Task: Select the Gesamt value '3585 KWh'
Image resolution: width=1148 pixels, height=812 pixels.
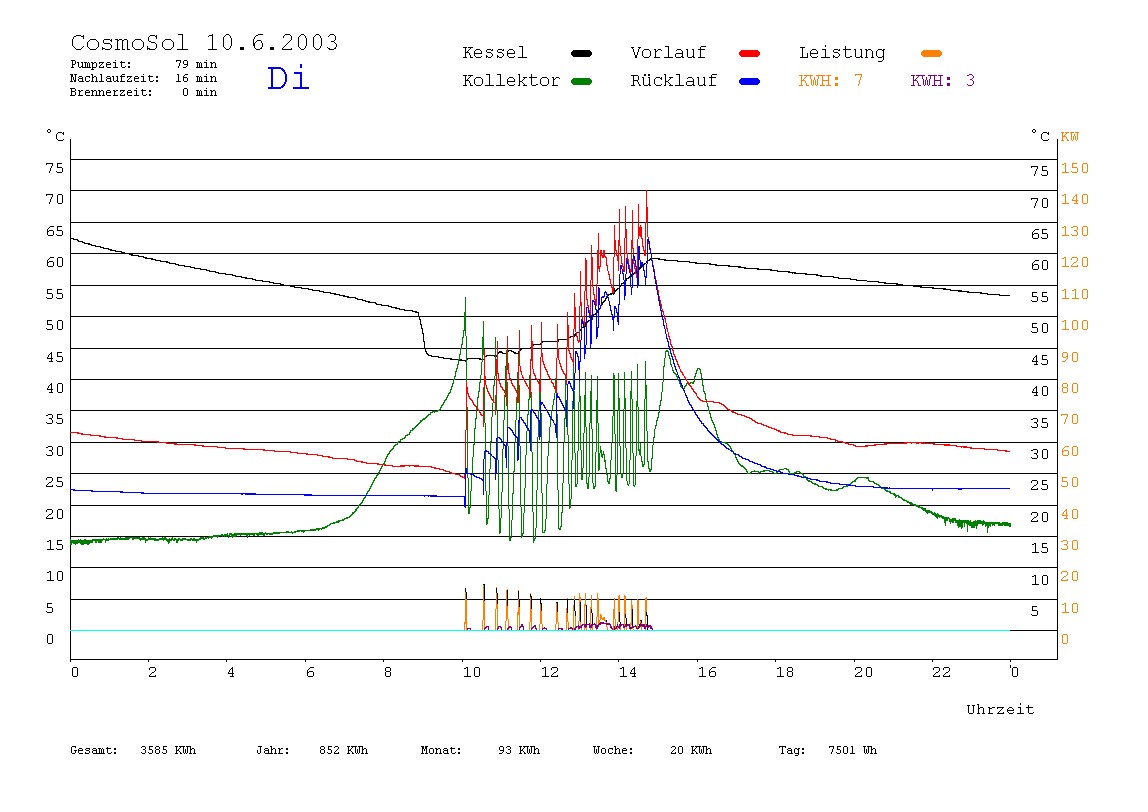Action: [x=168, y=750]
